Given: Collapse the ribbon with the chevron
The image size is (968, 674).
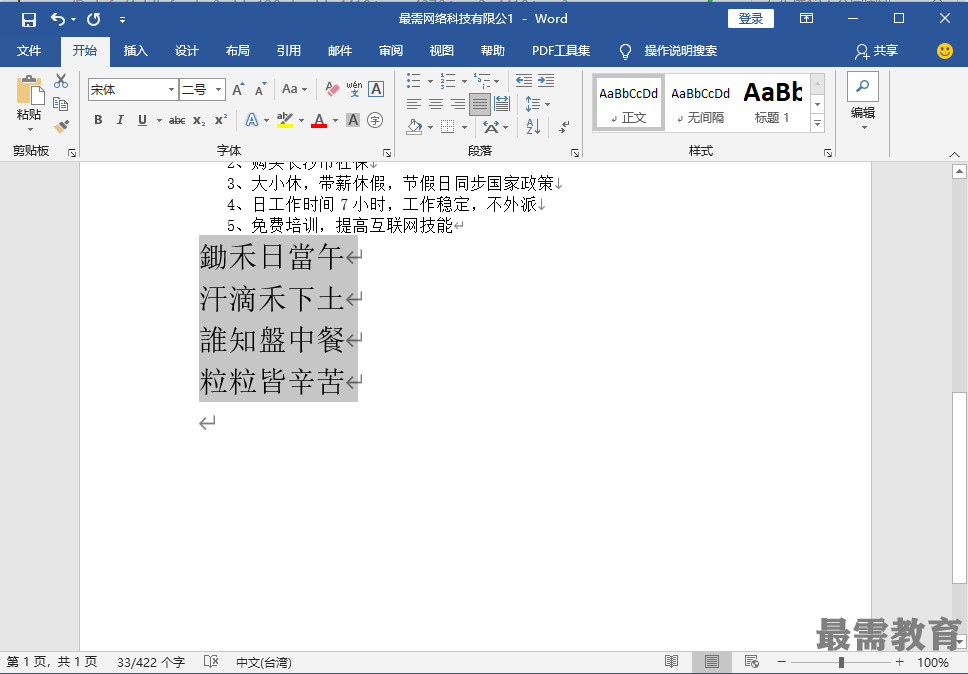Looking at the screenshot, I should 954,154.
